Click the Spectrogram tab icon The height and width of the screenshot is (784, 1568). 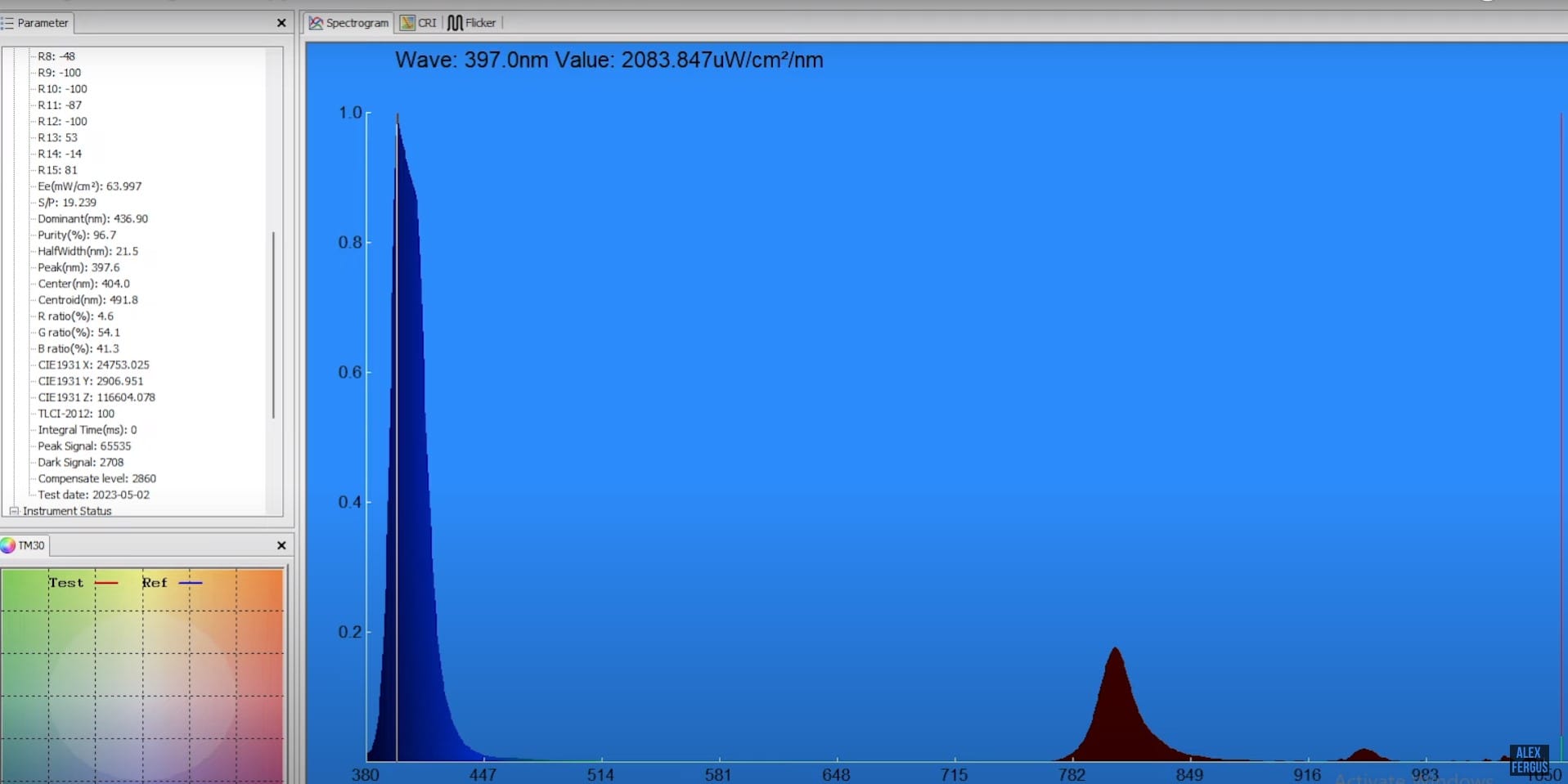[x=316, y=23]
